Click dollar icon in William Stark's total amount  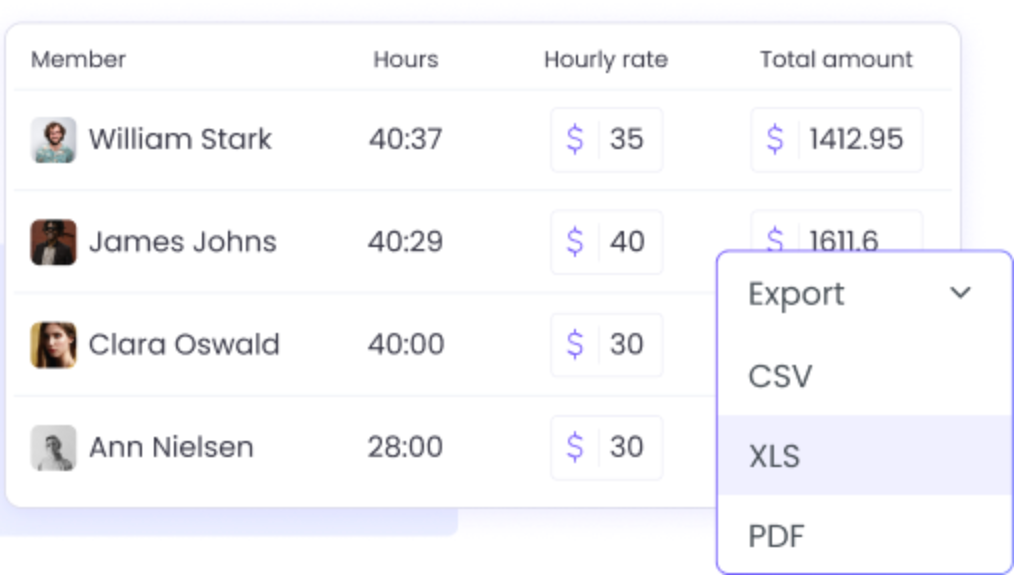click(x=775, y=139)
